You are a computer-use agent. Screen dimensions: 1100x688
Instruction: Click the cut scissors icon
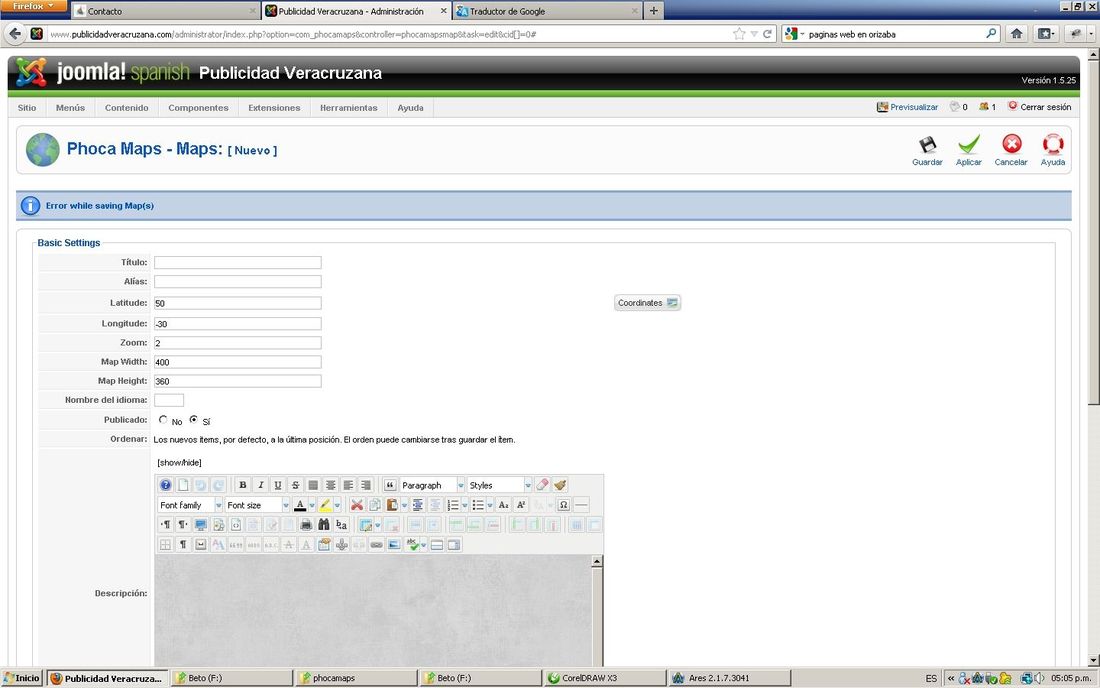(356, 505)
